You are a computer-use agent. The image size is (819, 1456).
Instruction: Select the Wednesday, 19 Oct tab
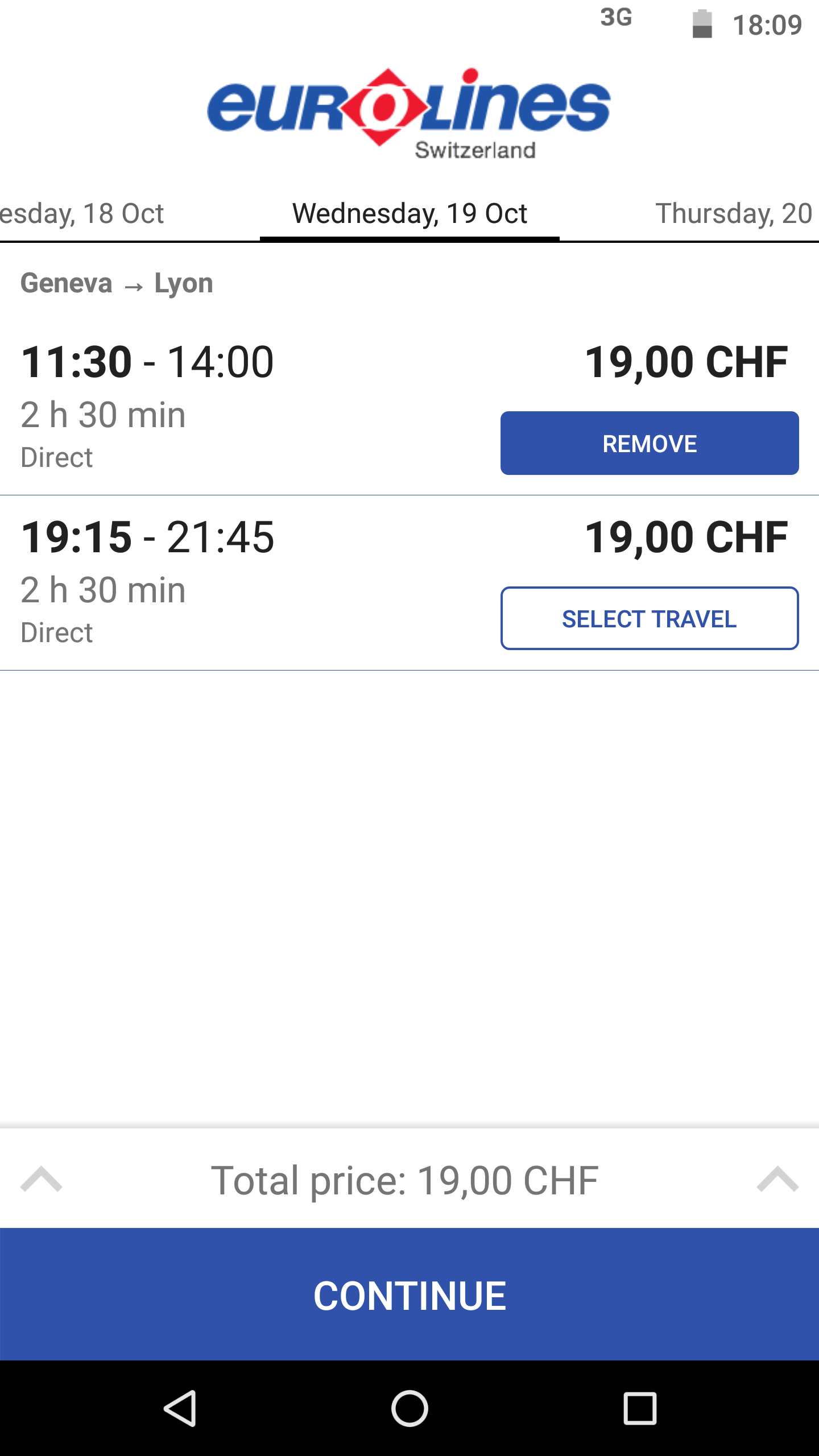pyautogui.click(x=409, y=214)
